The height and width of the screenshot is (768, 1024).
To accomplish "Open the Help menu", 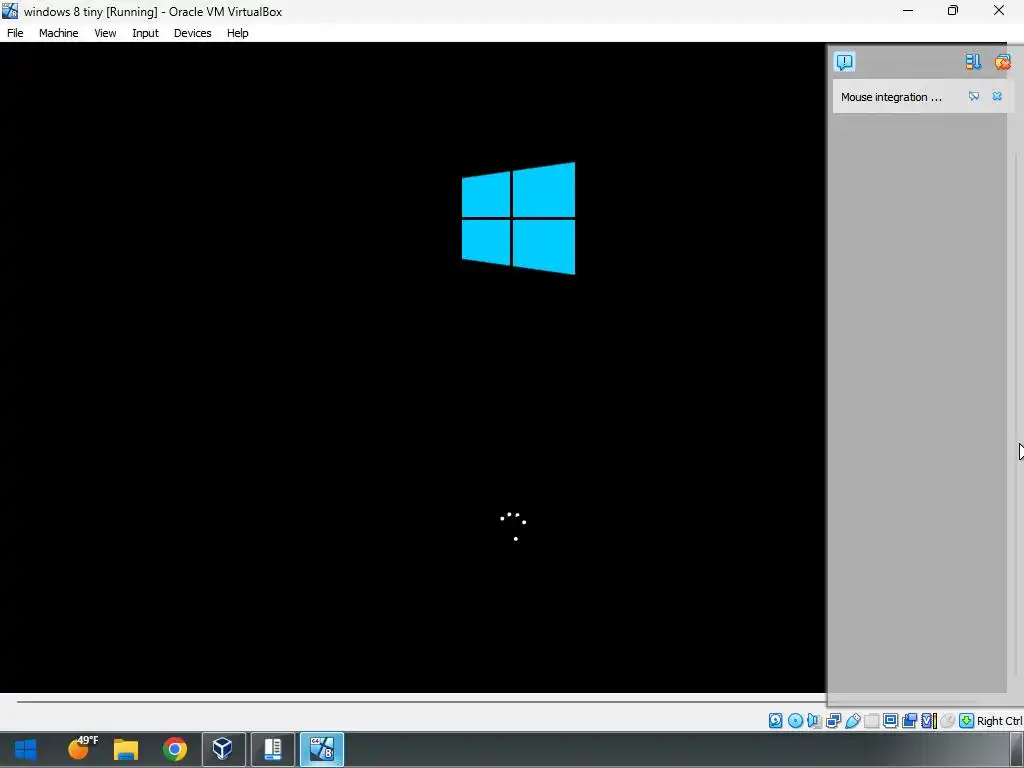I will pos(237,33).
